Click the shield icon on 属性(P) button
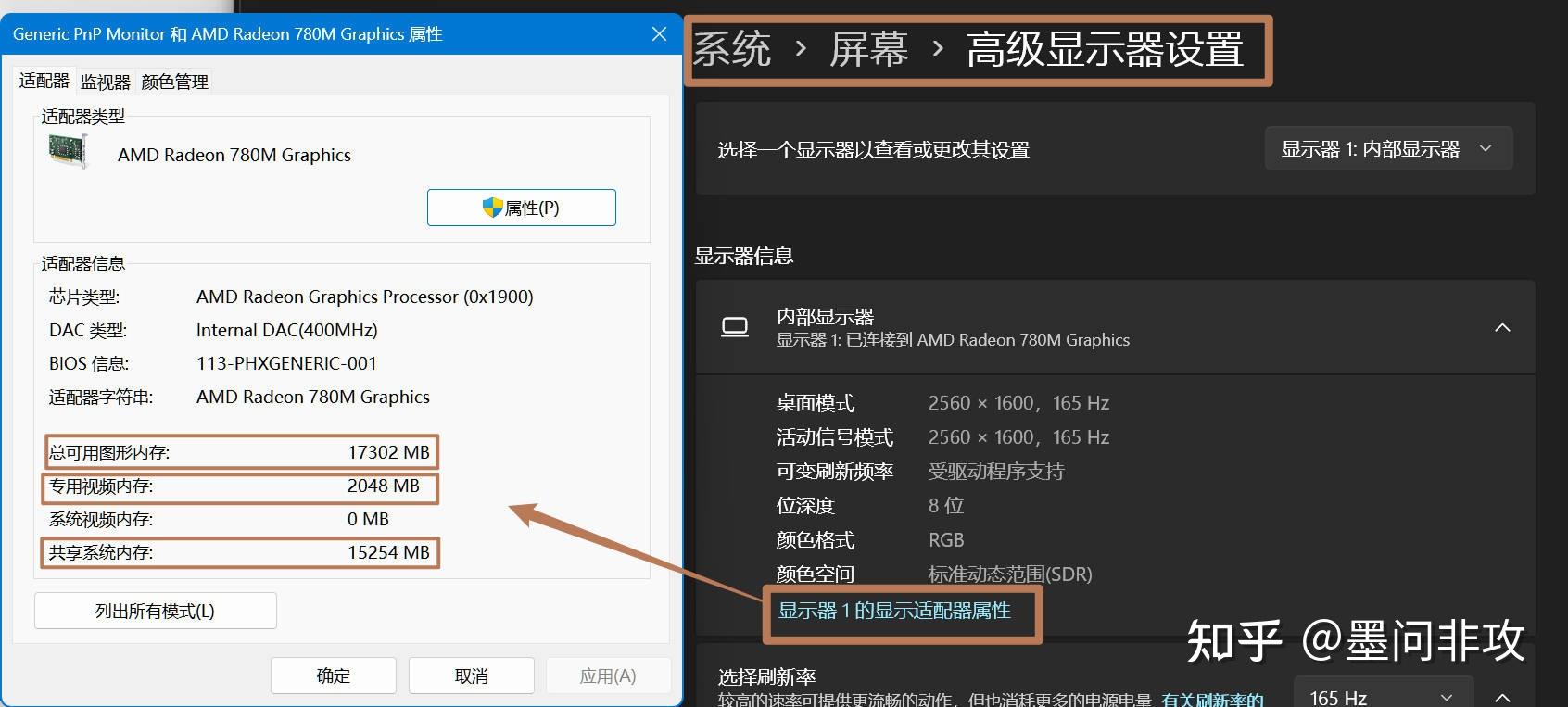Image resolution: width=1568 pixels, height=707 pixels. [493, 208]
